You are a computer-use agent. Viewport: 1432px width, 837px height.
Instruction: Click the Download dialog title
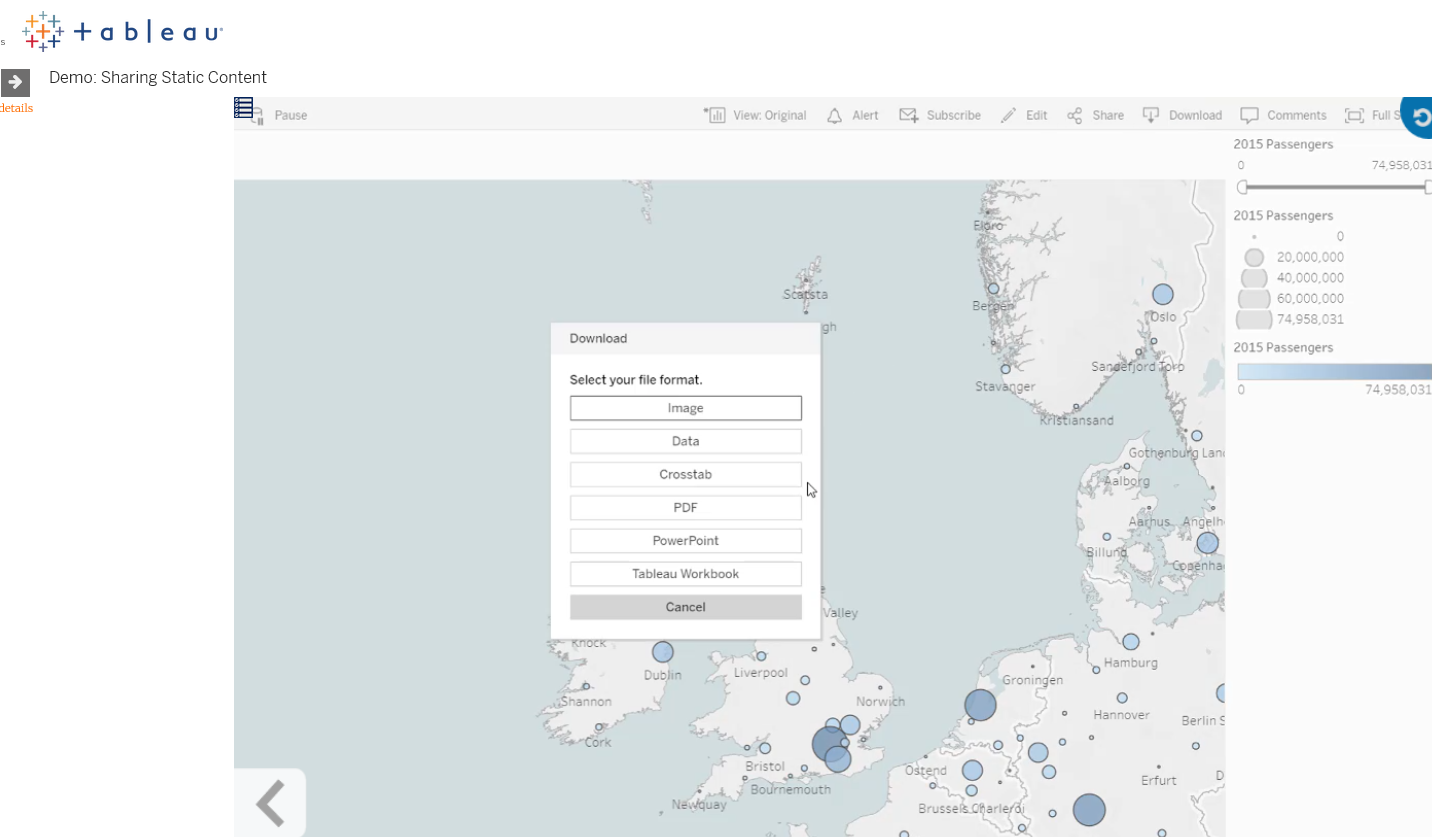click(x=598, y=338)
